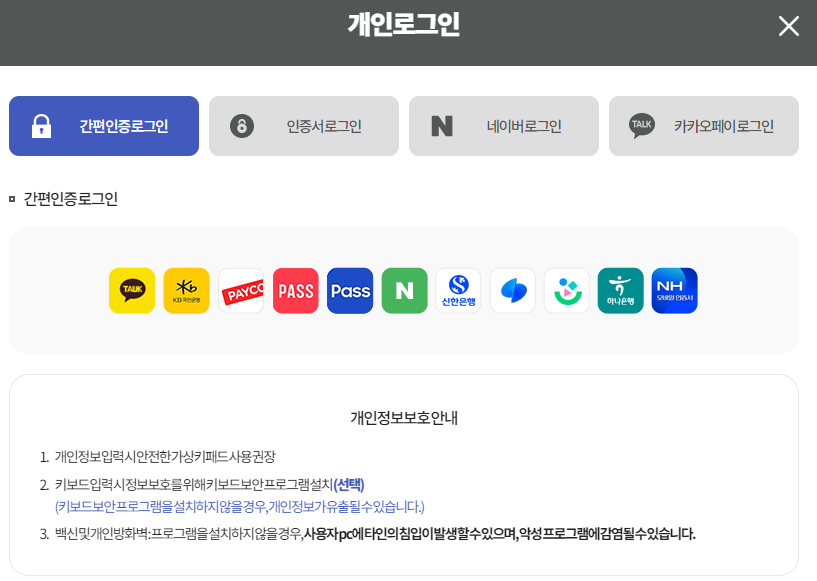Open the 인증서로그인 tab
The width and height of the screenshot is (817, 581).
[x=304, y=126]
